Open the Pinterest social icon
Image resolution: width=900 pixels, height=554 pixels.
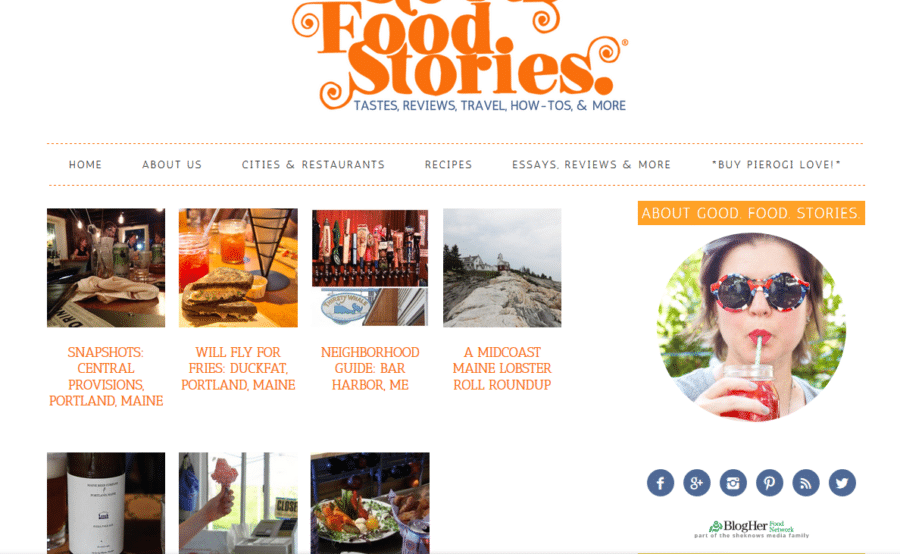point(769,483)
